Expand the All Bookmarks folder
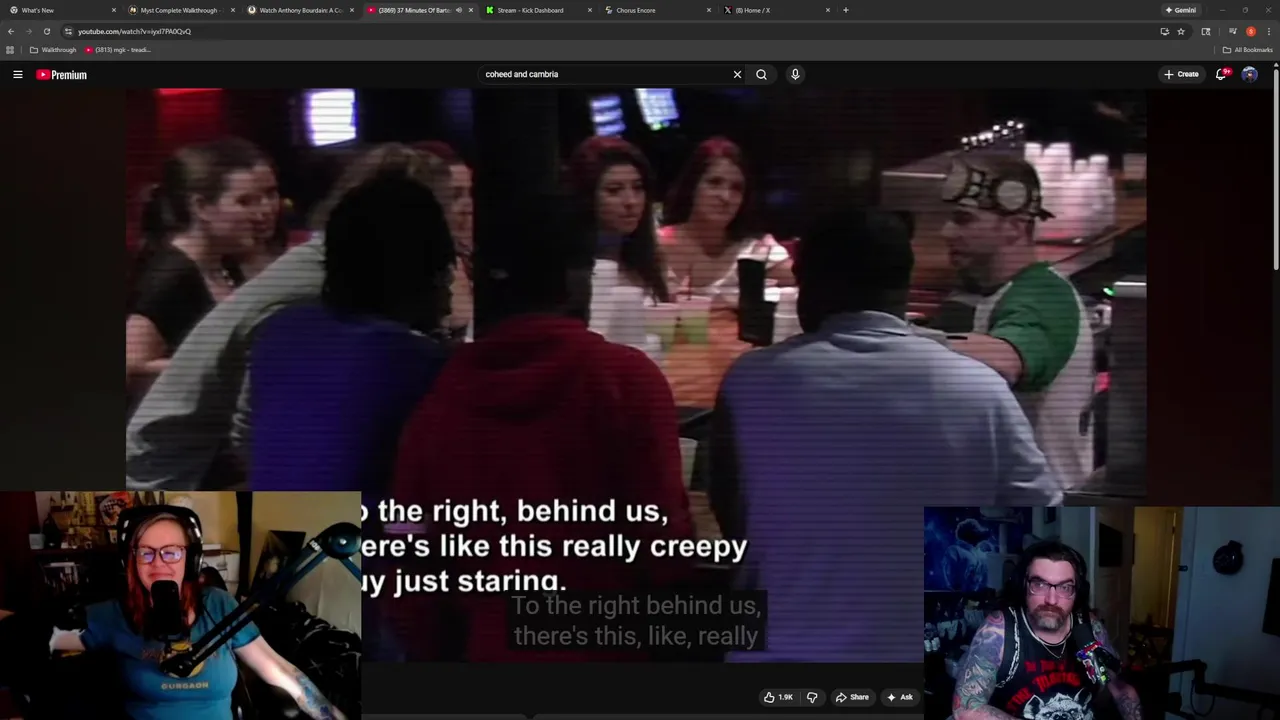The image size is (1280, 720). (x=1247, y=50)
